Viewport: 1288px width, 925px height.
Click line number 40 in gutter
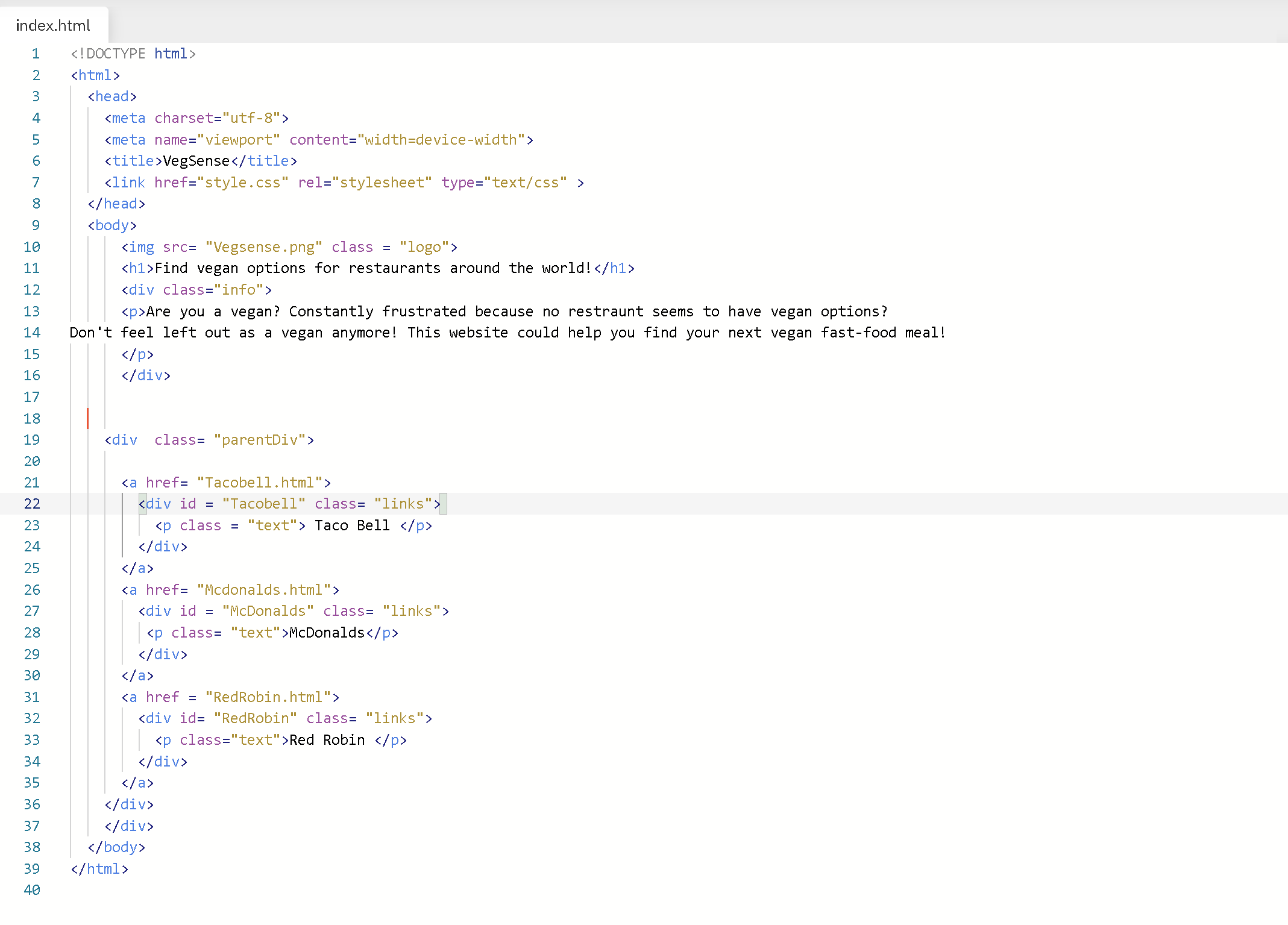point(32,890)
